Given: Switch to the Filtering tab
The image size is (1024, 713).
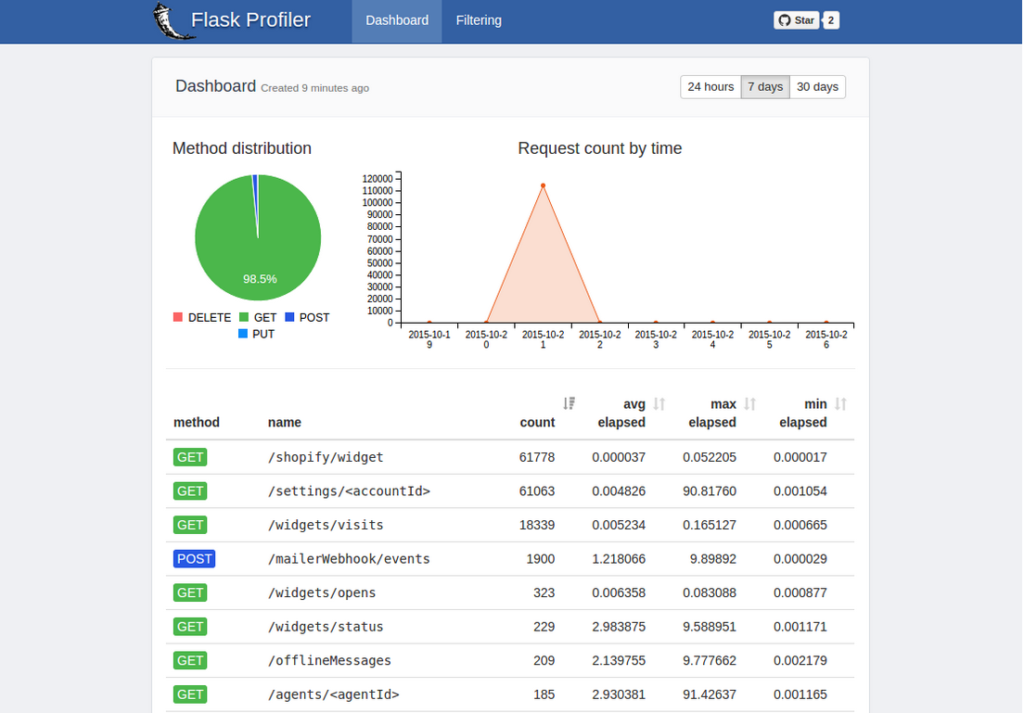Looking at the screenshot, I should [x=478, y=19].
